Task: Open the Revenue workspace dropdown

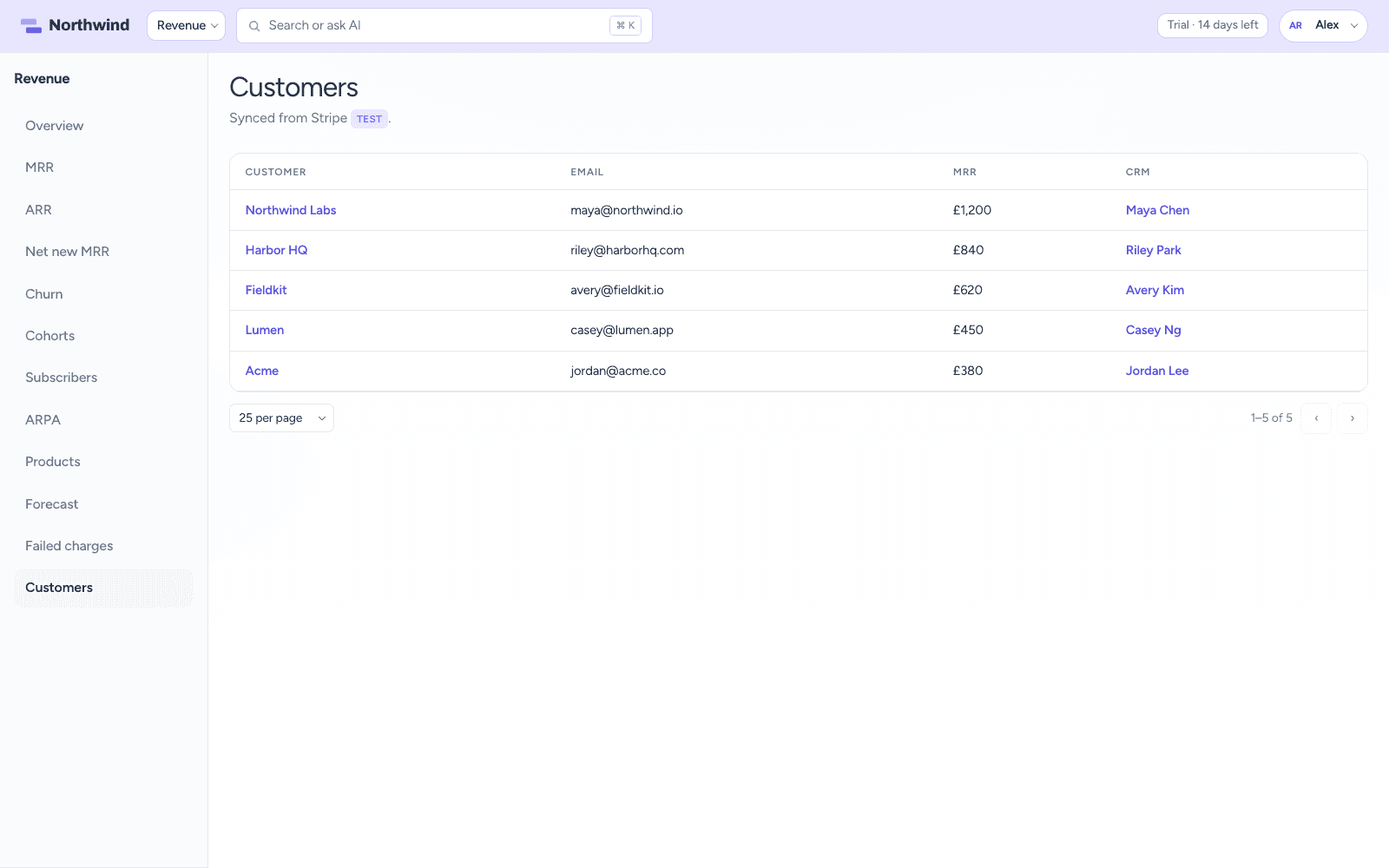Action: 187,26
